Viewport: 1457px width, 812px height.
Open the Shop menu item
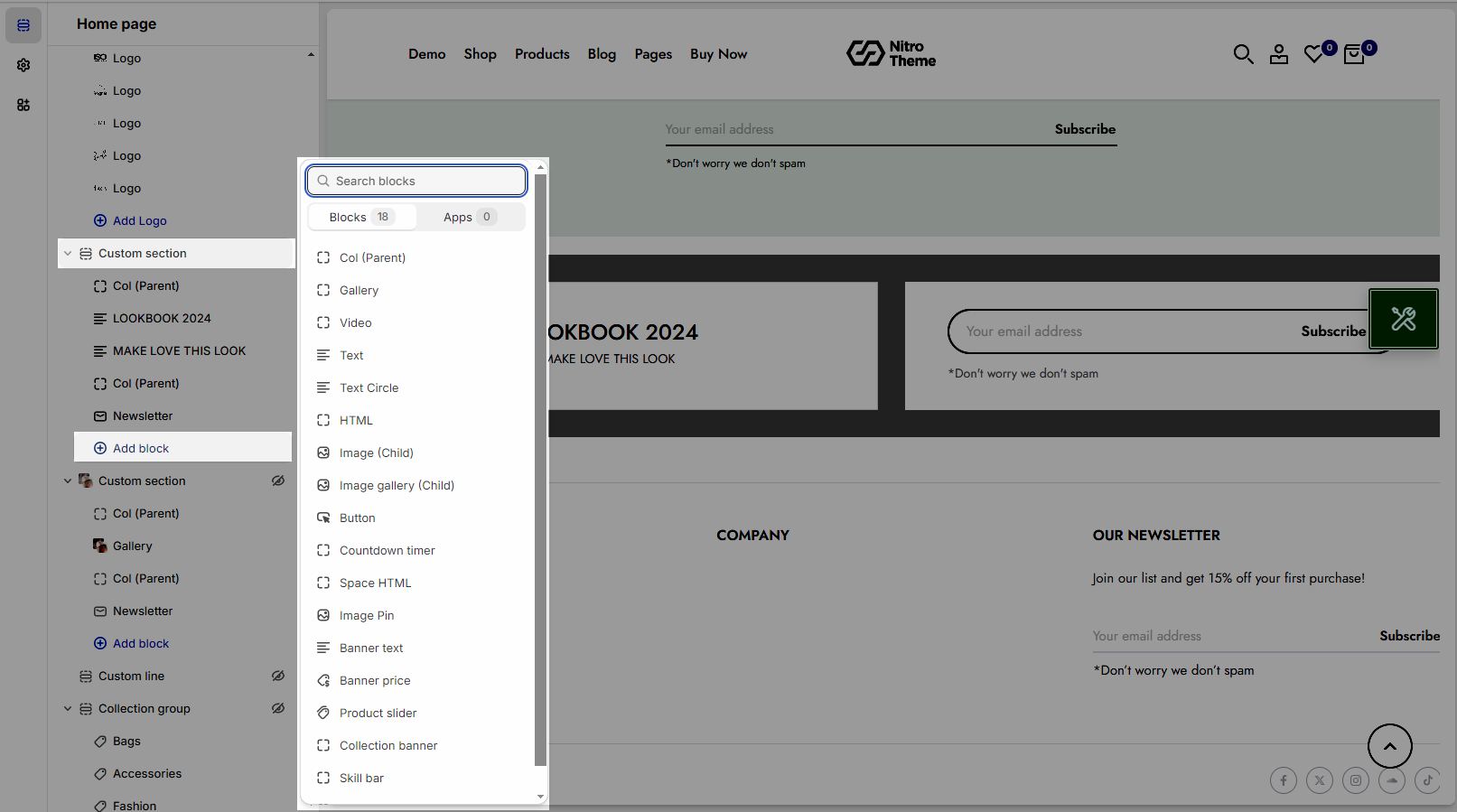481,54
